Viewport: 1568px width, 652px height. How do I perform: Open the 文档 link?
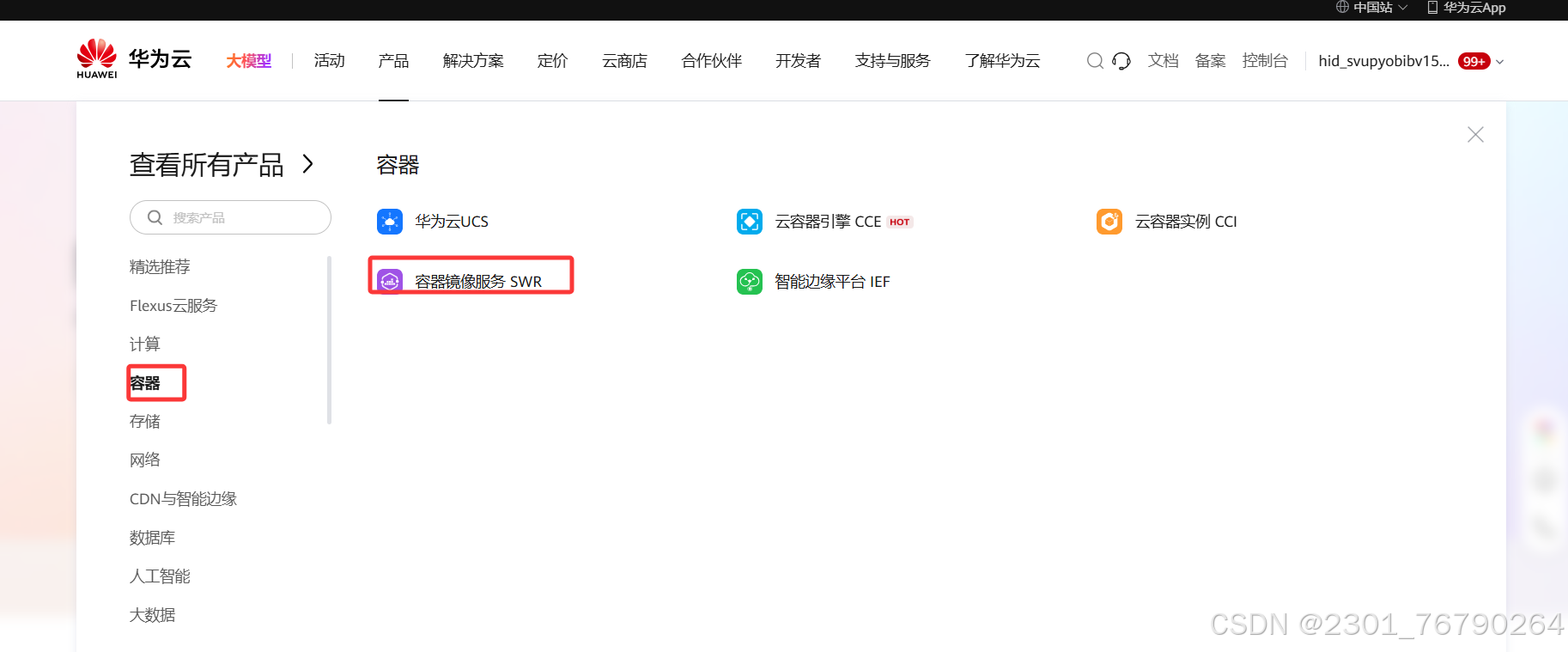1164,61
